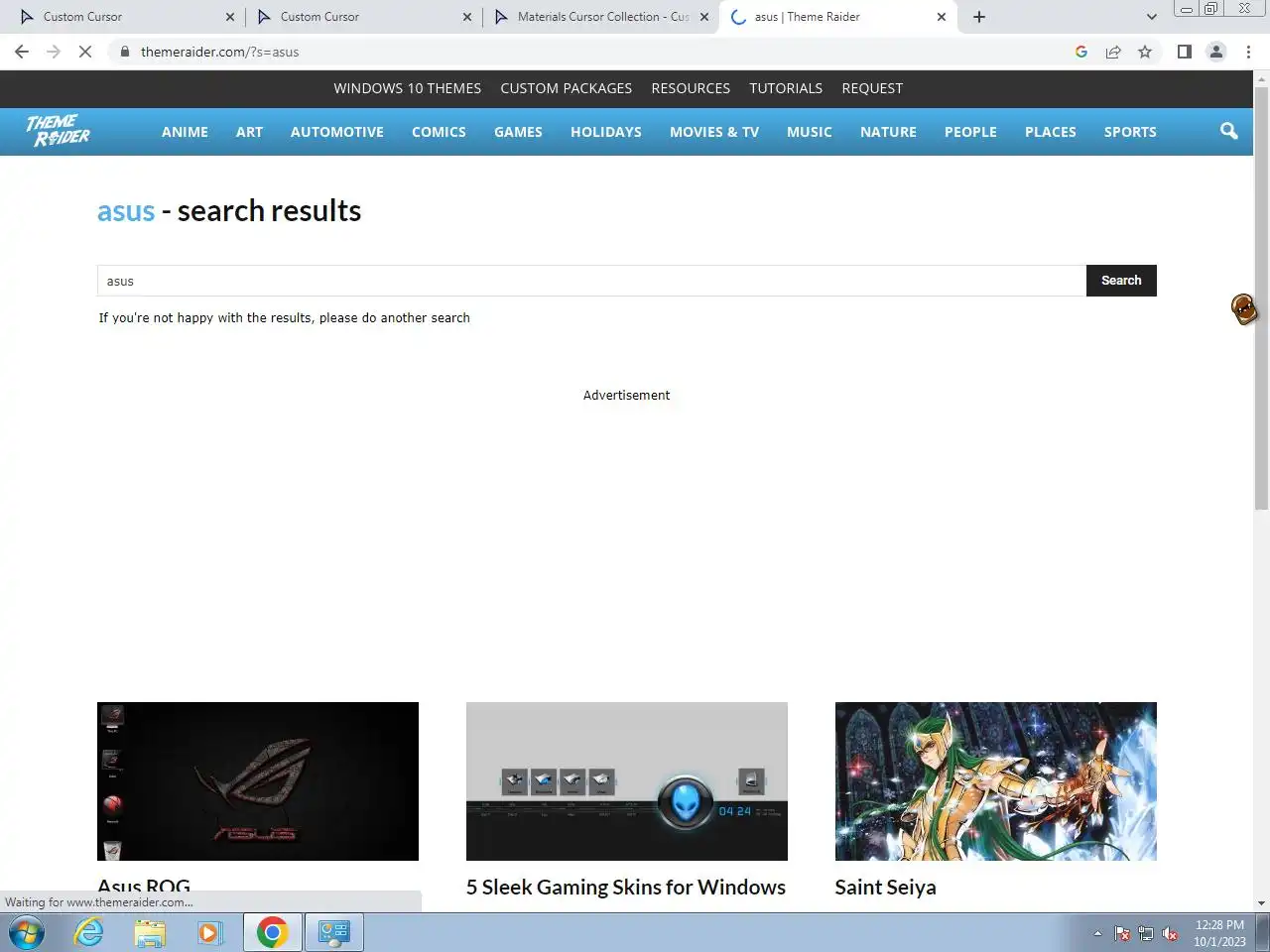
Task: Open the Windows Start button
Action: [26, 933]
